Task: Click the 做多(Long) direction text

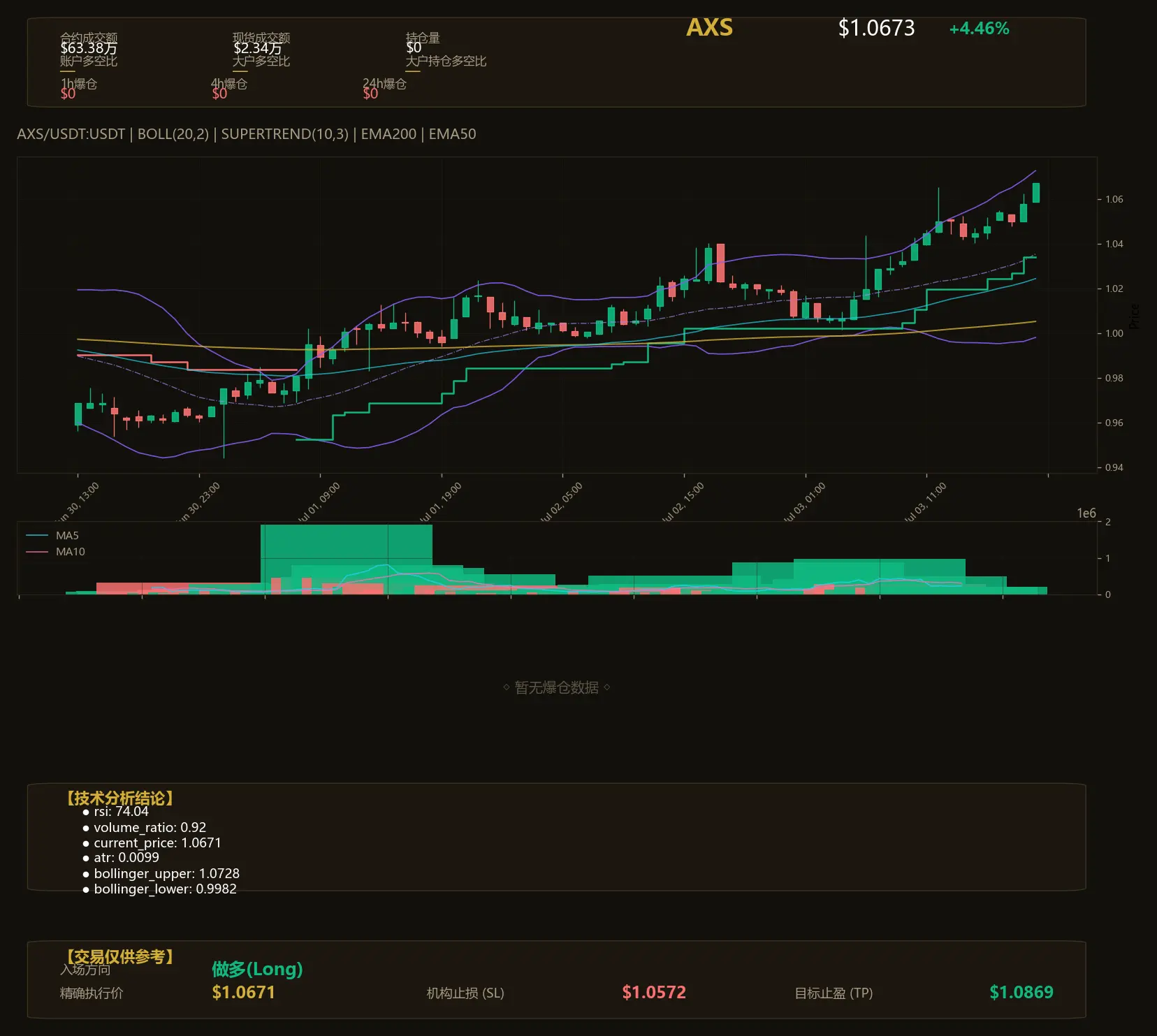Action: [x=257, y=969]
